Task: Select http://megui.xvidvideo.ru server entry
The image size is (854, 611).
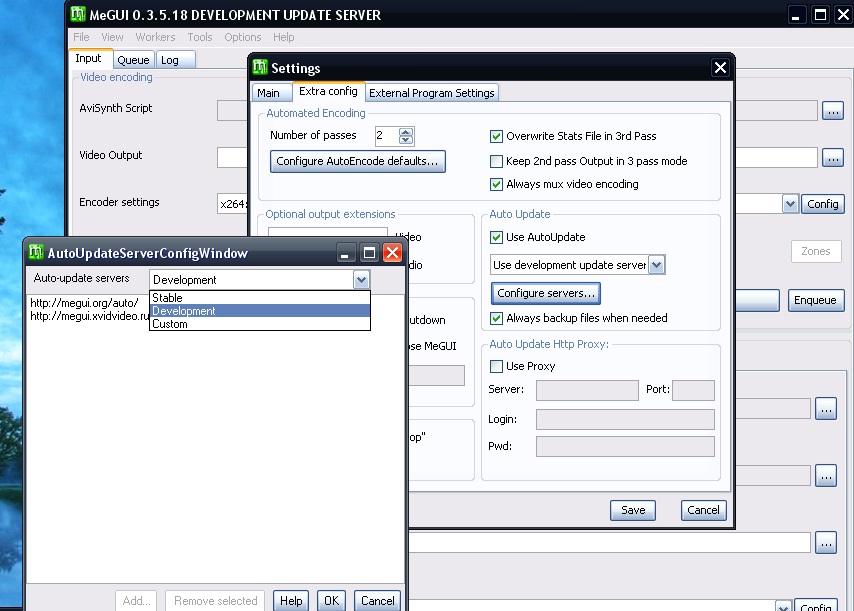Action: 89,316
